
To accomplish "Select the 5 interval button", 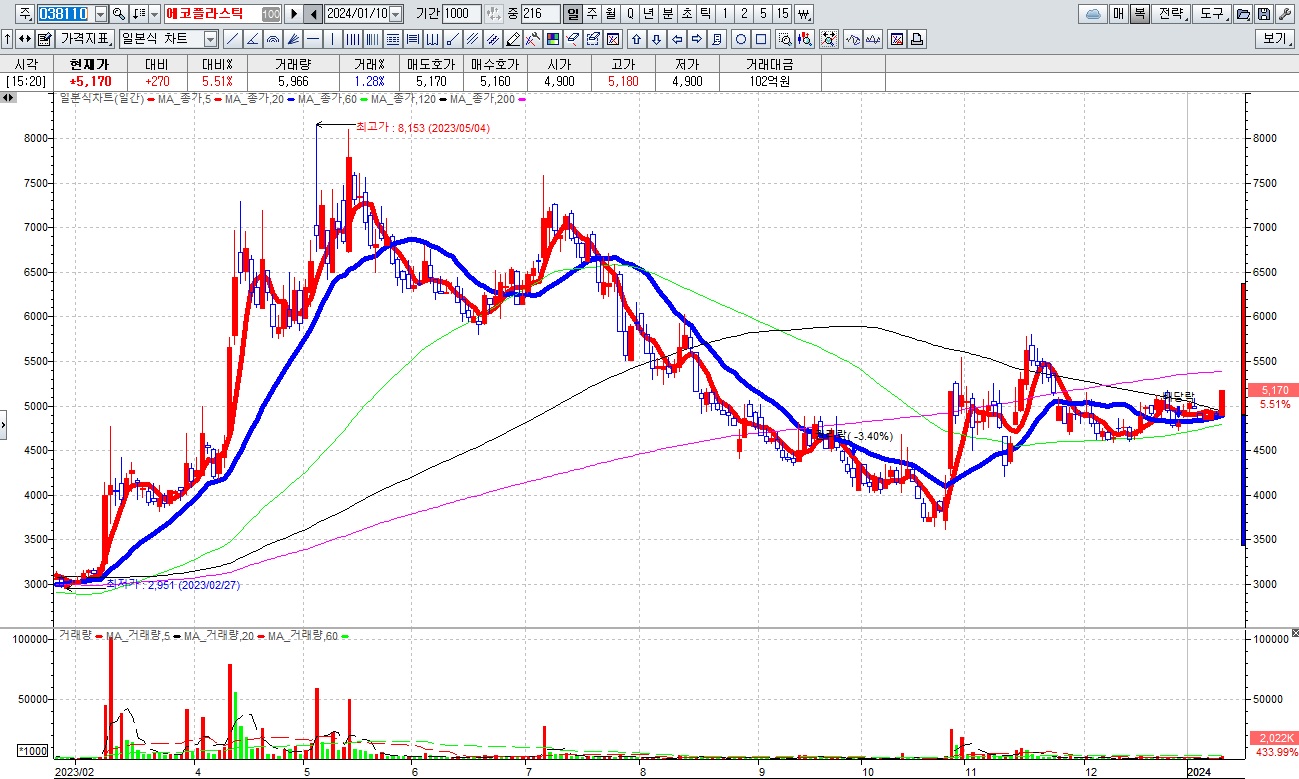I will pyautogui.click(x=763, y=14).
